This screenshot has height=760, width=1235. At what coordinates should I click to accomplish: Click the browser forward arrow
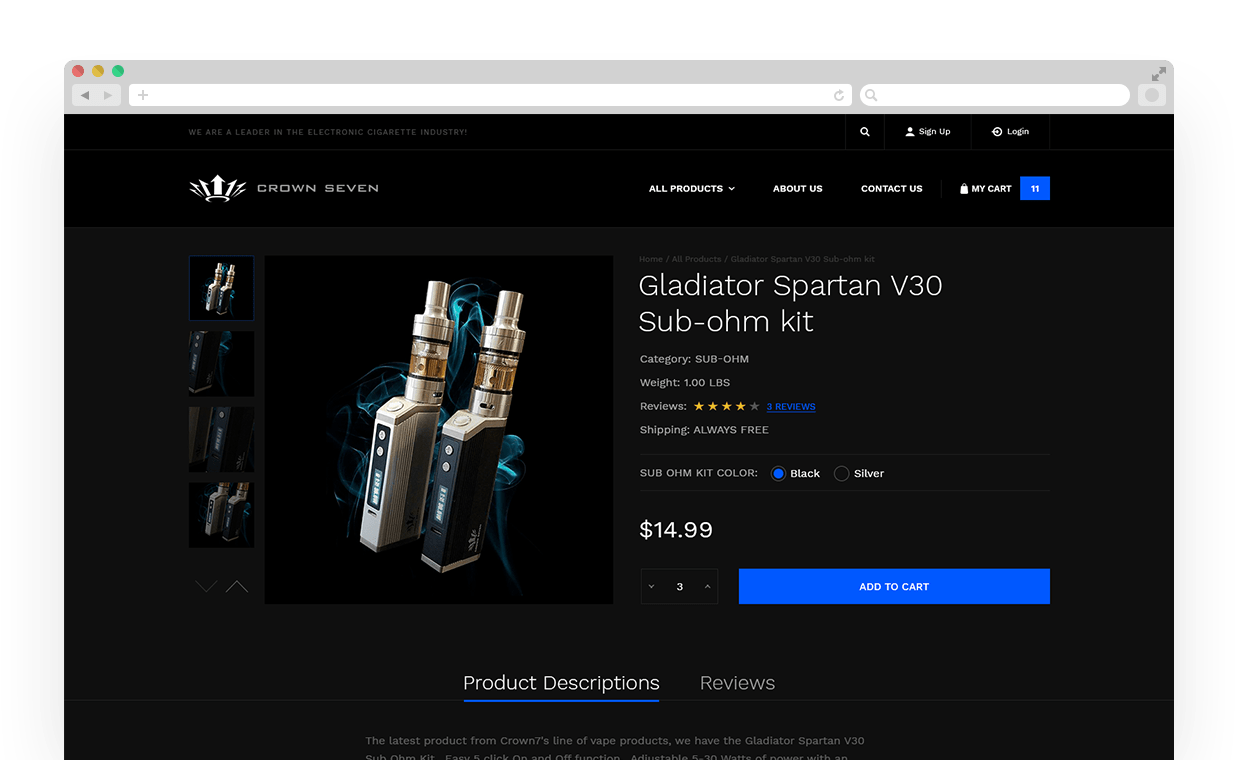(108, 95)
